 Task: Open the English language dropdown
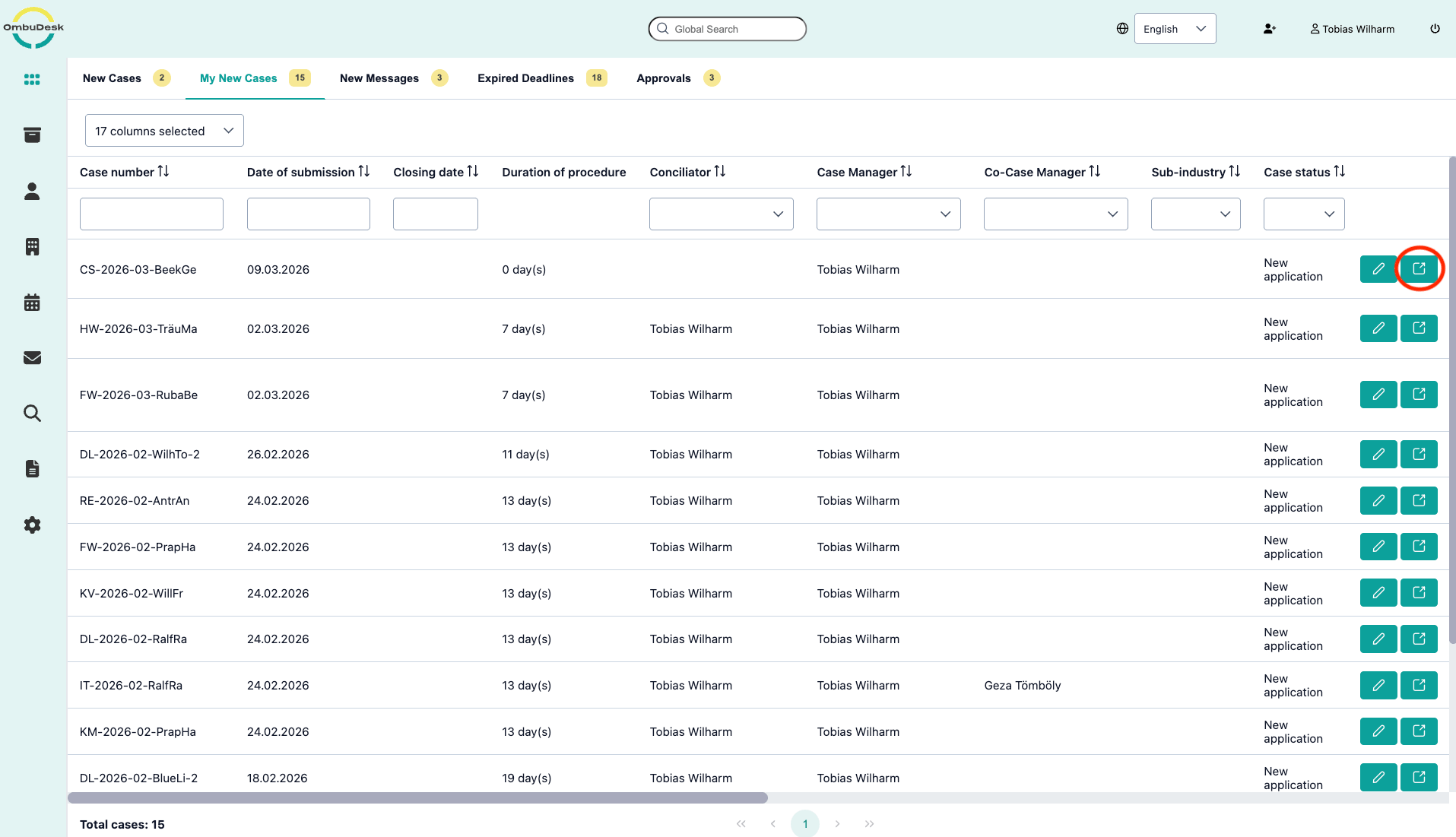(x=1175, y=29)
